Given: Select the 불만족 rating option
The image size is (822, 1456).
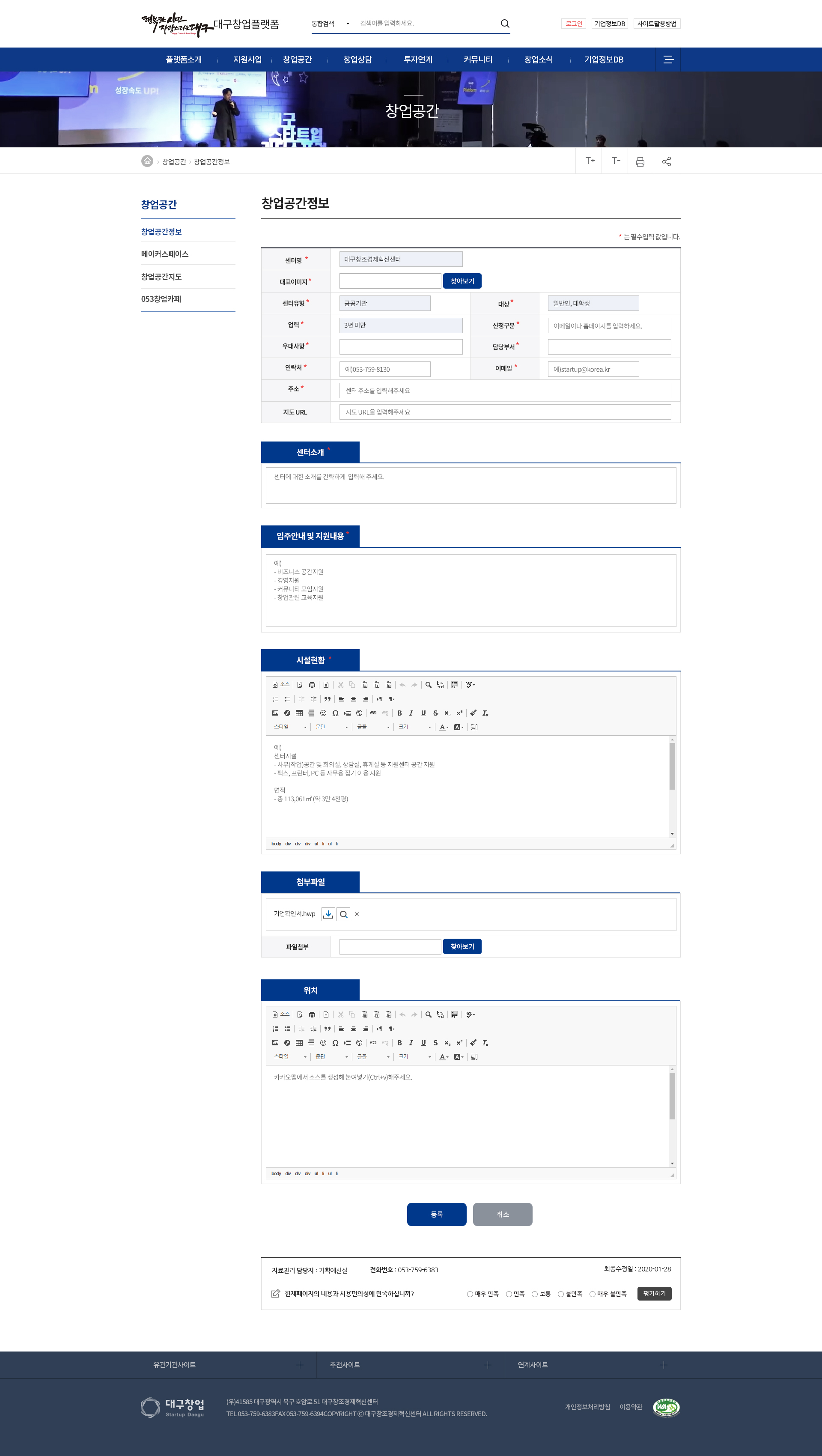Looking at the screenshot, I should coord(560,1294).
